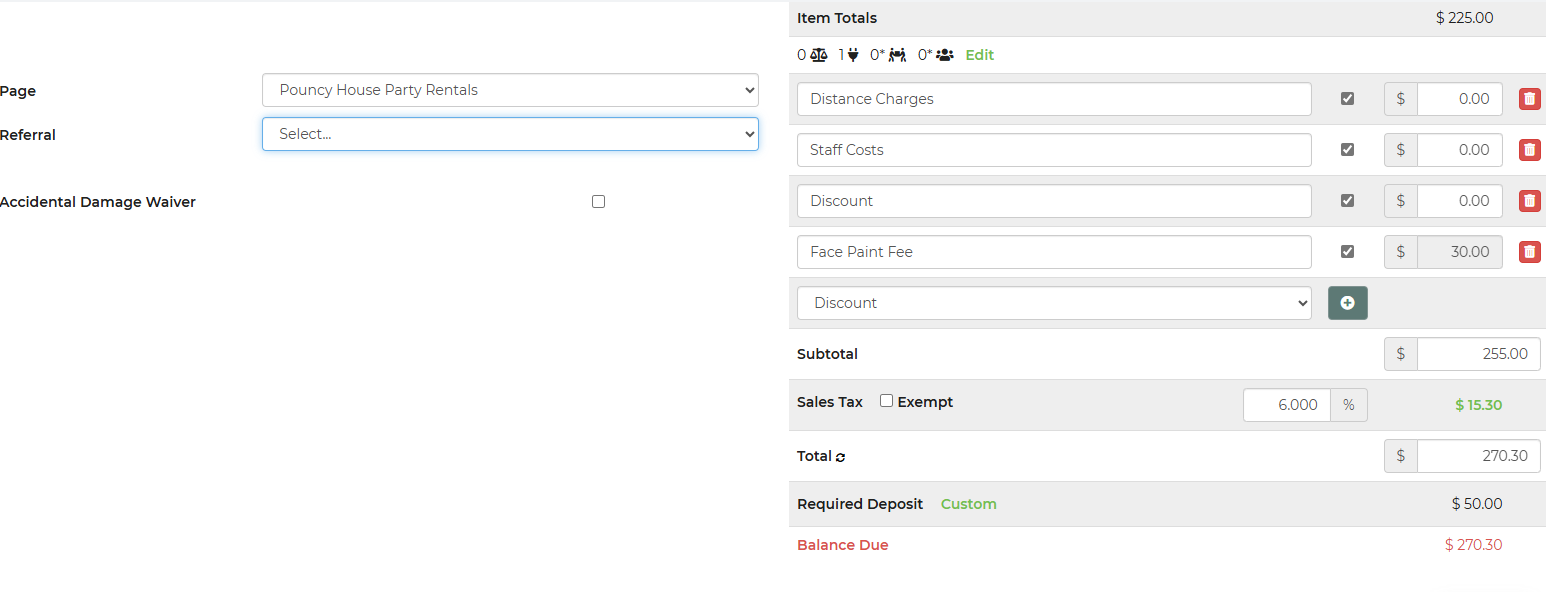1546x592 pixels.
Task: Click the Distance Charges amount field
Action: (x=1459, y=99)
